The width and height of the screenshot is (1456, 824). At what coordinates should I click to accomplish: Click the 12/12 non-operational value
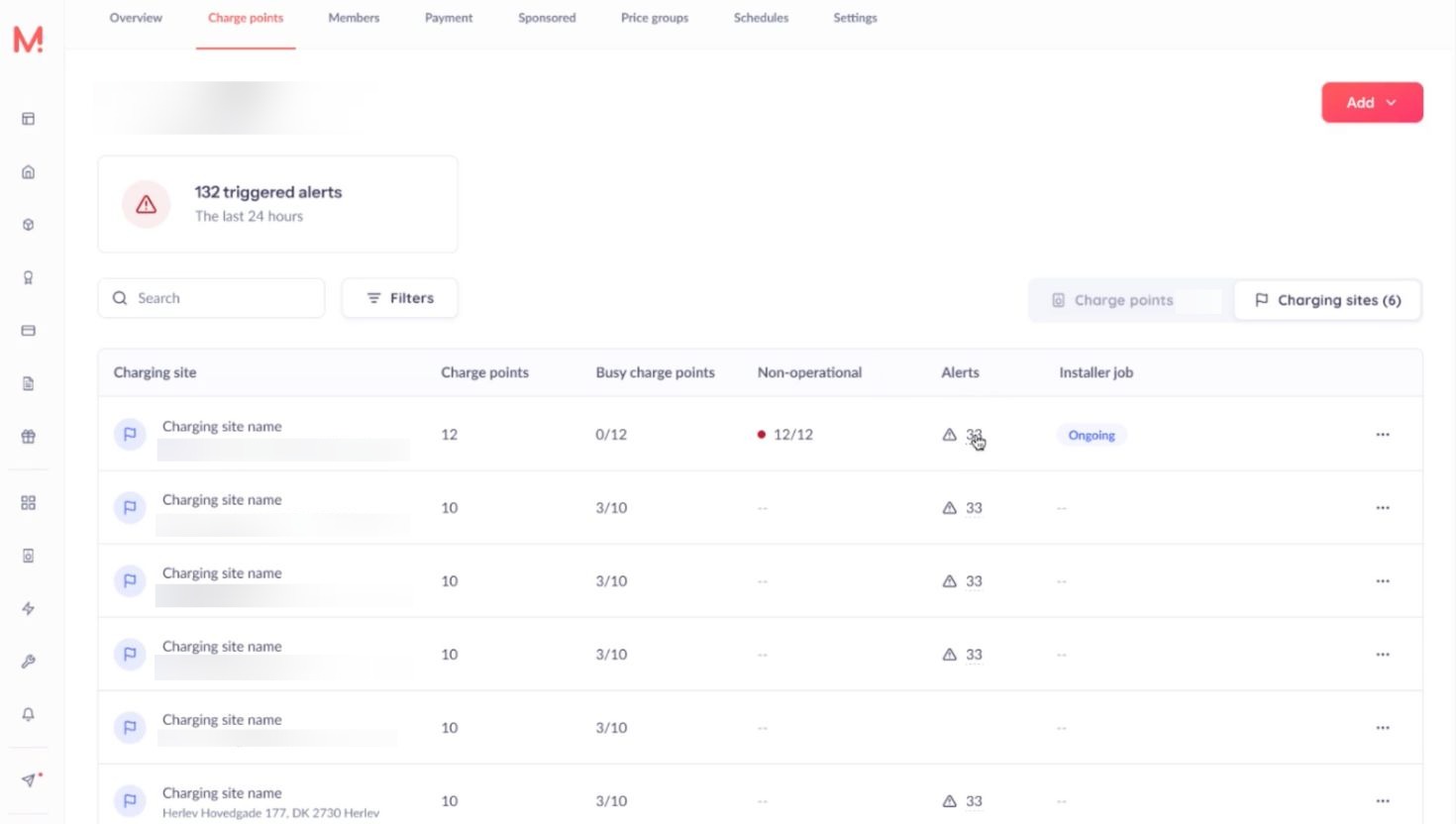792,435
